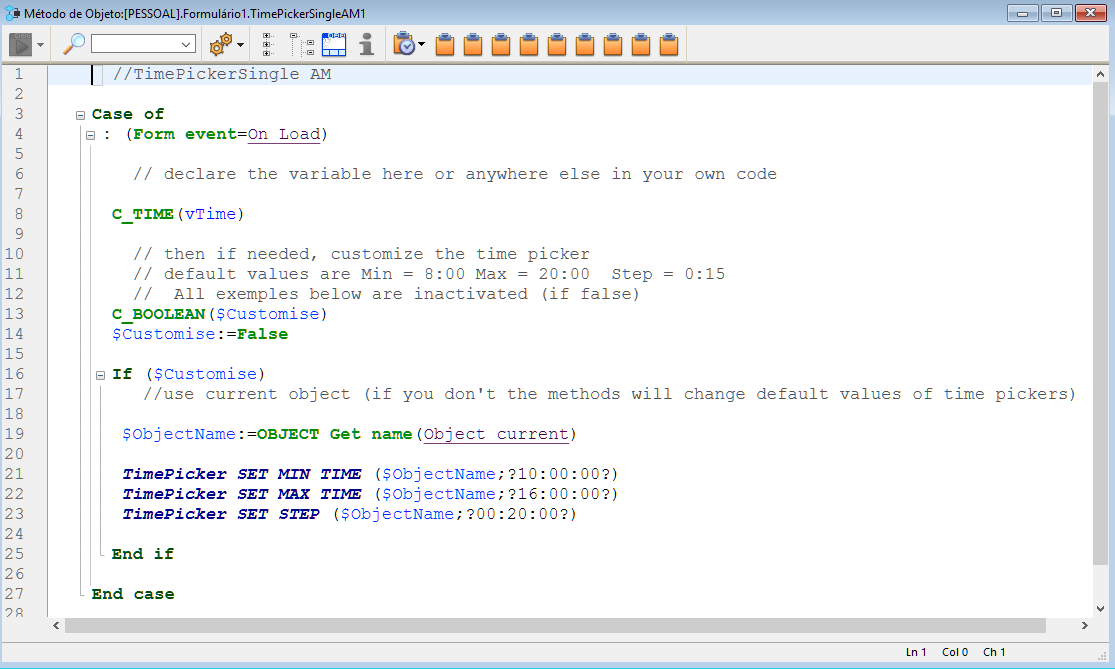Image resolution: width=1115 pixels, height=669 pixels.
Task: Click the gears method options icon
Action: [219, 44]
